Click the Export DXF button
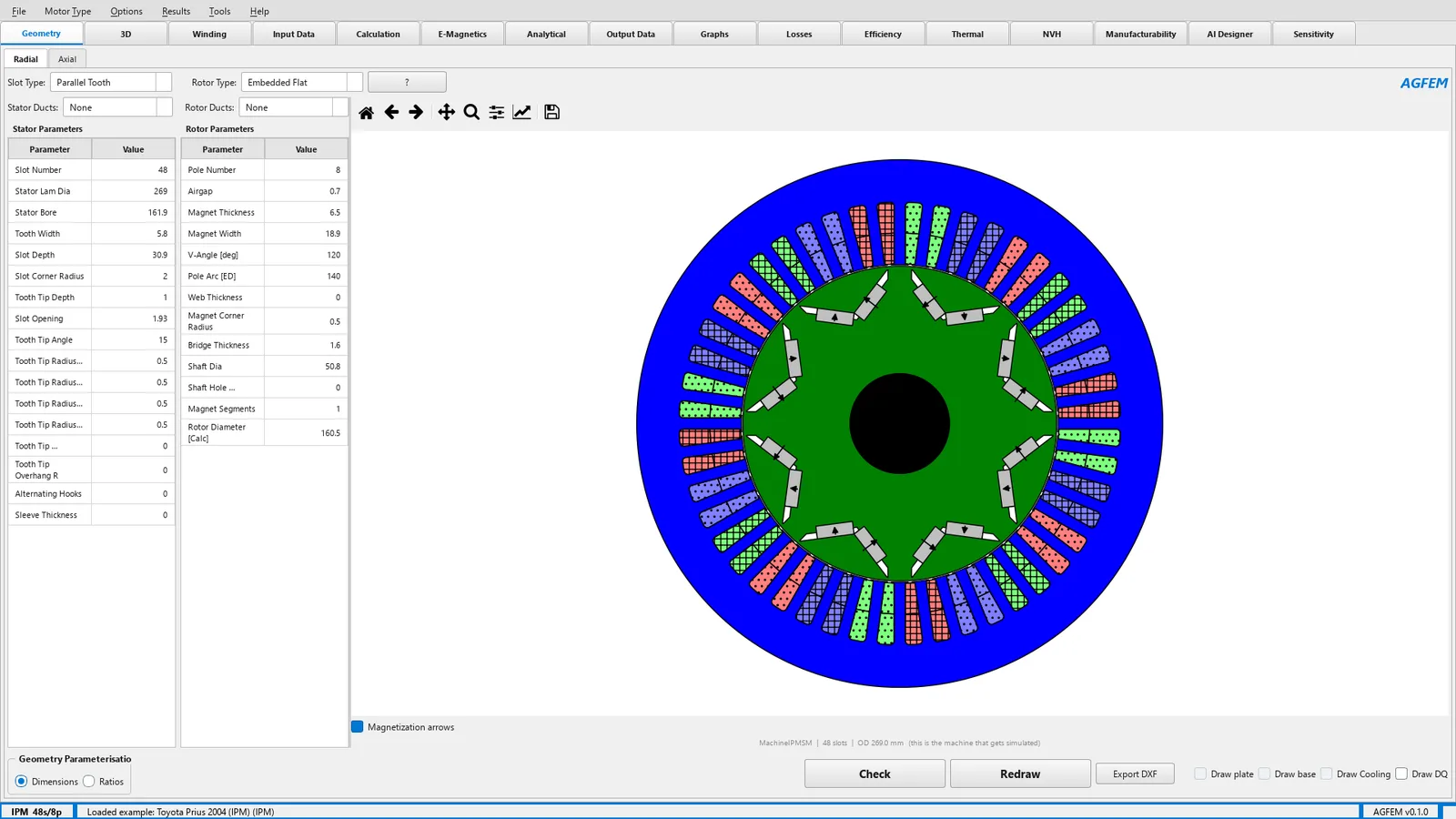 click(x=1135, y=774)
